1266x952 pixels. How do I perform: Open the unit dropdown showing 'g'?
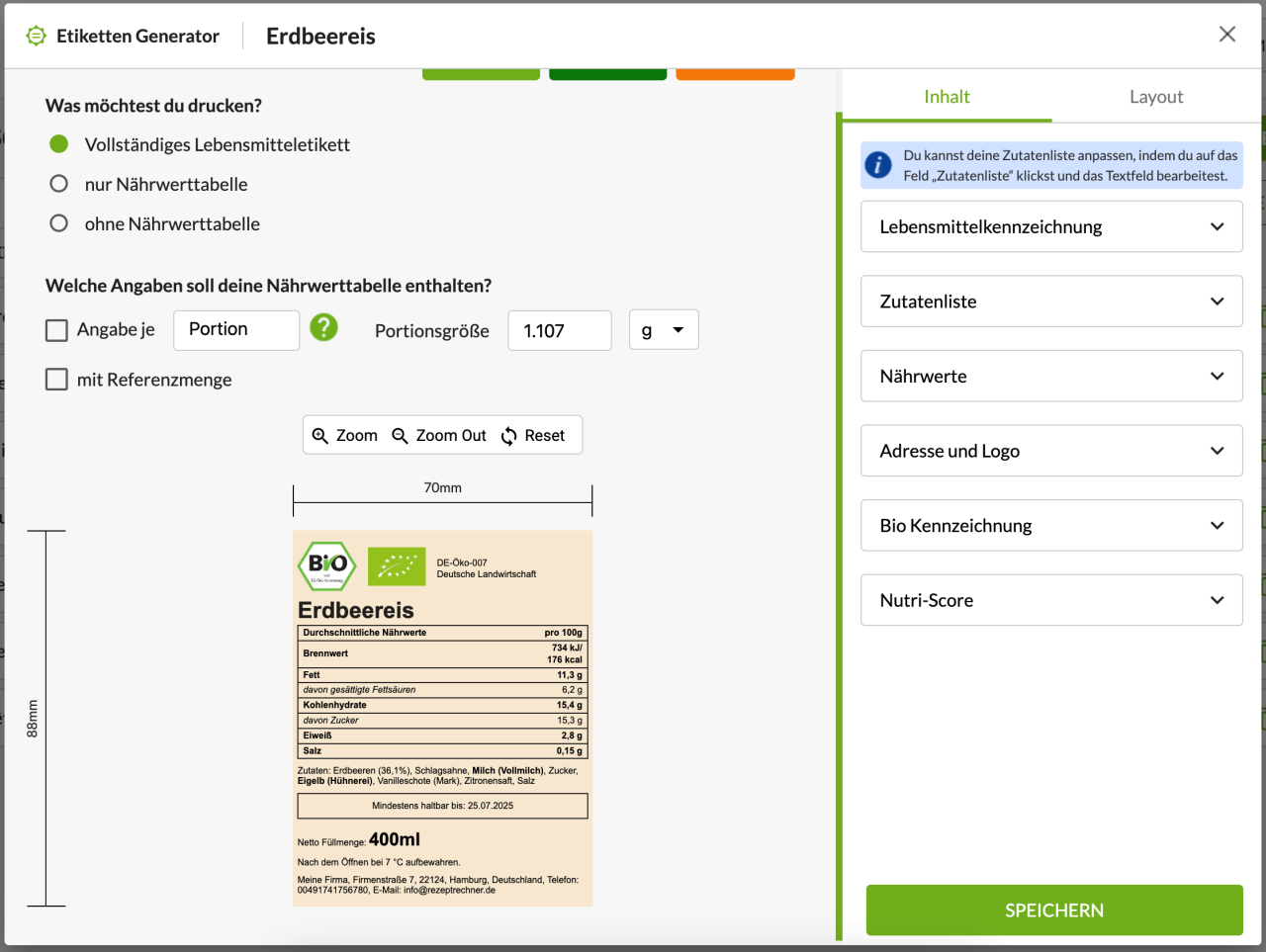pos(663,329)
